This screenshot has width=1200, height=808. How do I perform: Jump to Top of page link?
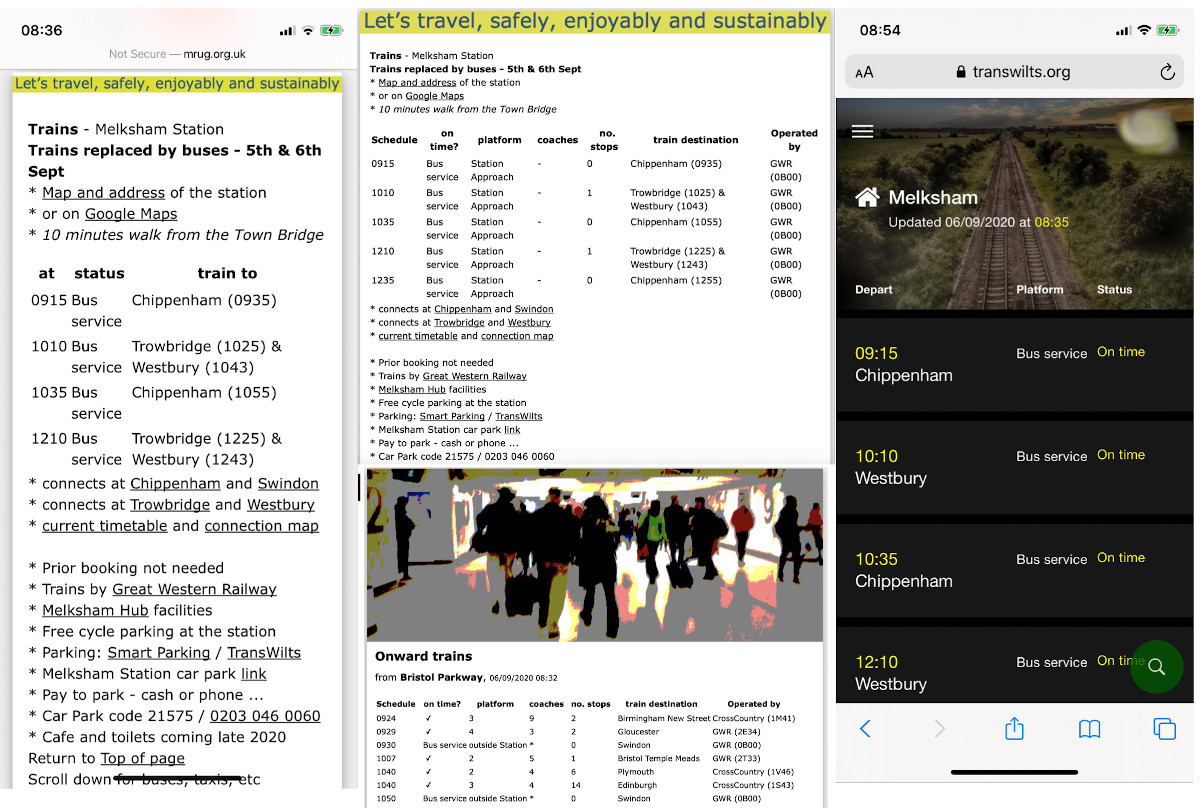click(x=142, y=758)
